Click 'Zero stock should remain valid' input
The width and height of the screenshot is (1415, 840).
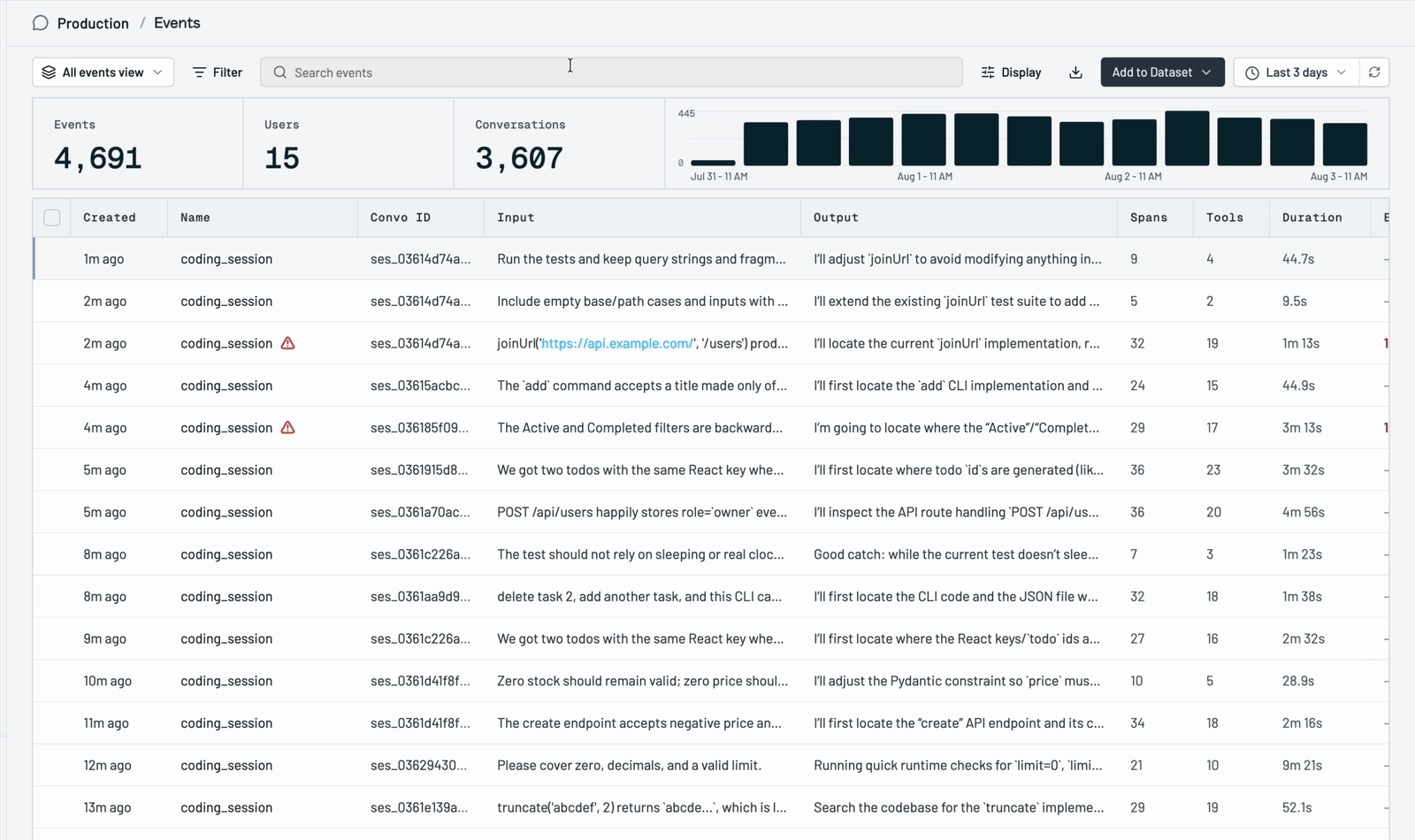tap(642, 681)
